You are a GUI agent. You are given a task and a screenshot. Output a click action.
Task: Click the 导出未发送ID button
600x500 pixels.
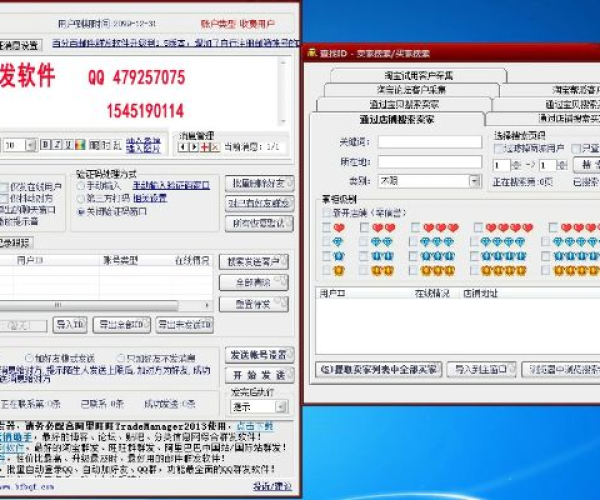tap(185, 325)
